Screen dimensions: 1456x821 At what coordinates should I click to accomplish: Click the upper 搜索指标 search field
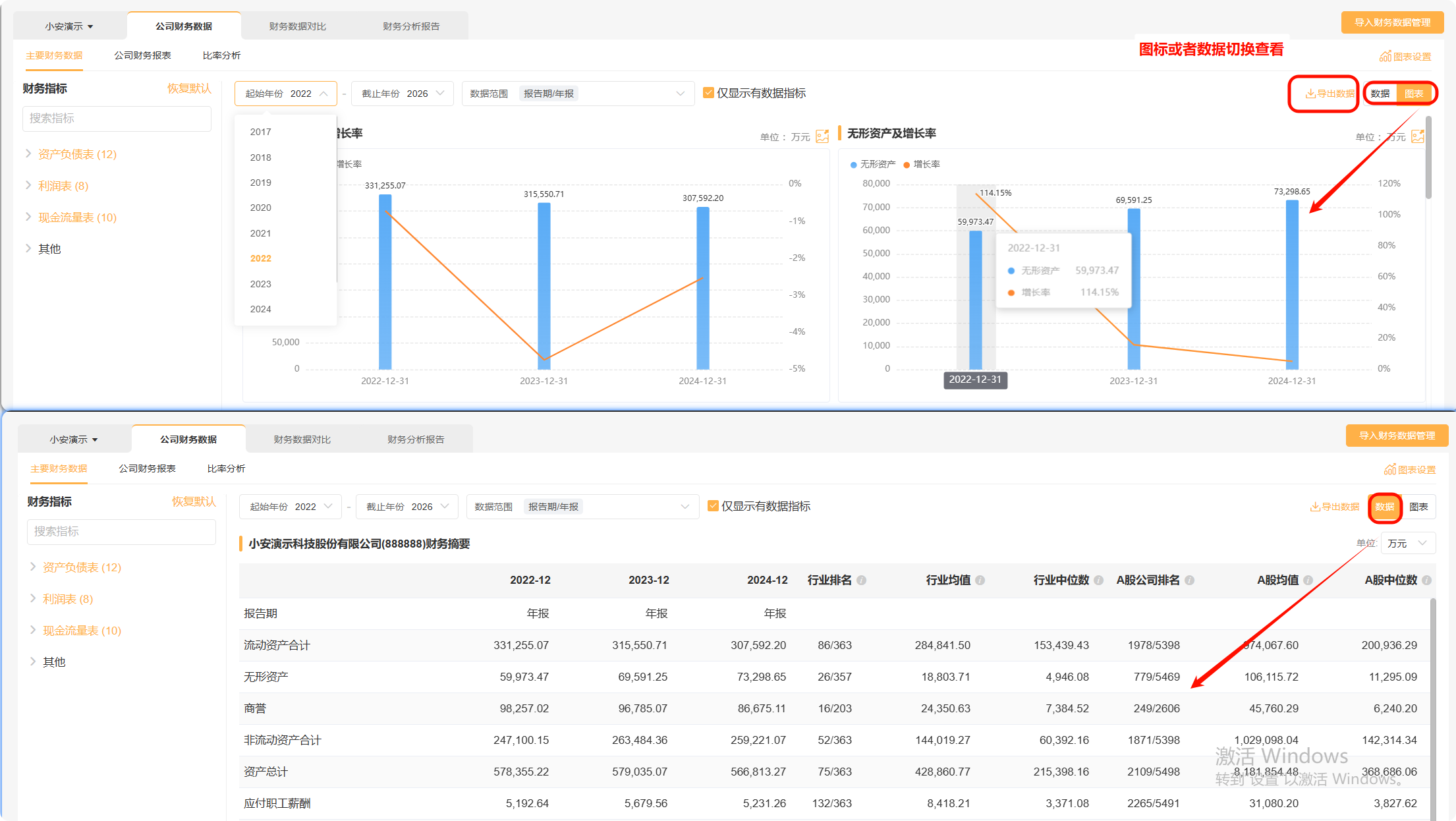pyautogui.click(x=117, y=119)
